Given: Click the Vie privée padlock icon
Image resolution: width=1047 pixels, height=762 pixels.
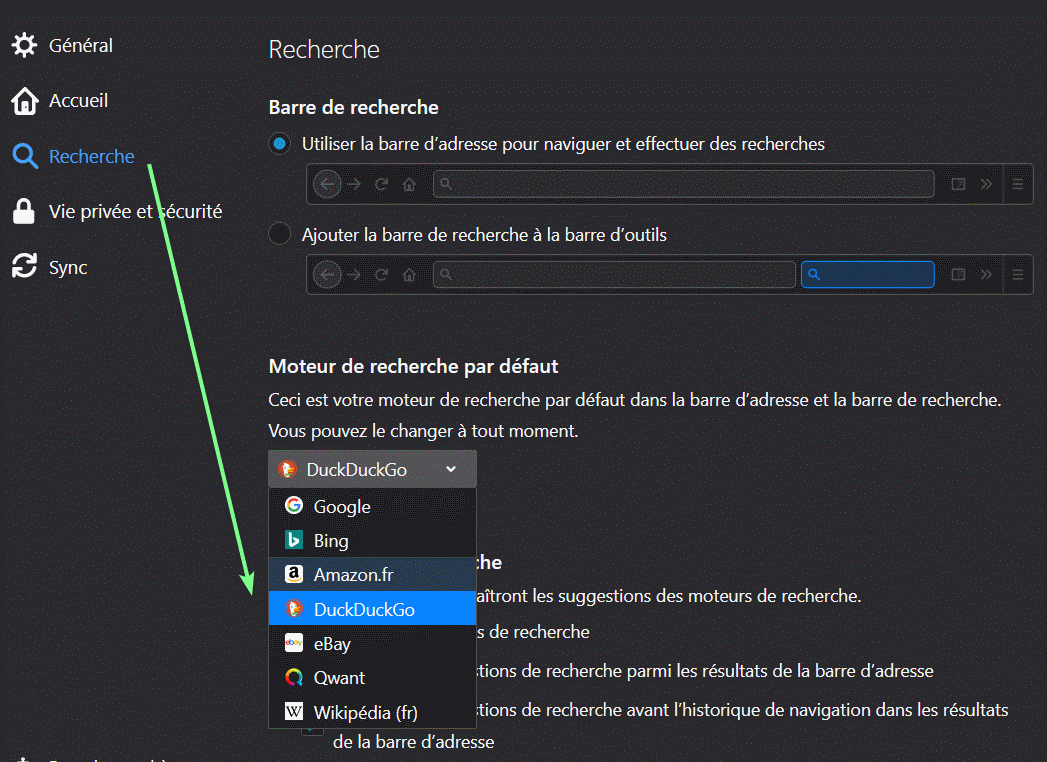Looking at the screenshot, I should (24, 211).
